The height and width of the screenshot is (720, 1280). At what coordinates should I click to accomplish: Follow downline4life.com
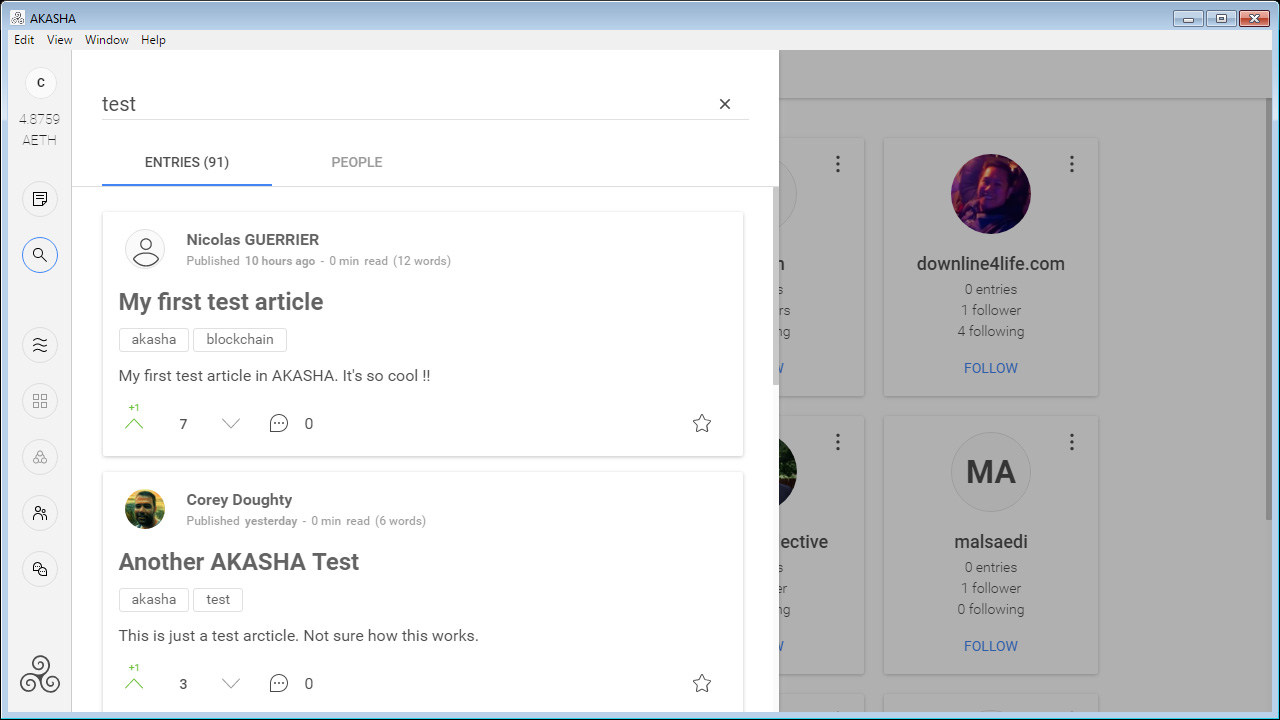991,368
